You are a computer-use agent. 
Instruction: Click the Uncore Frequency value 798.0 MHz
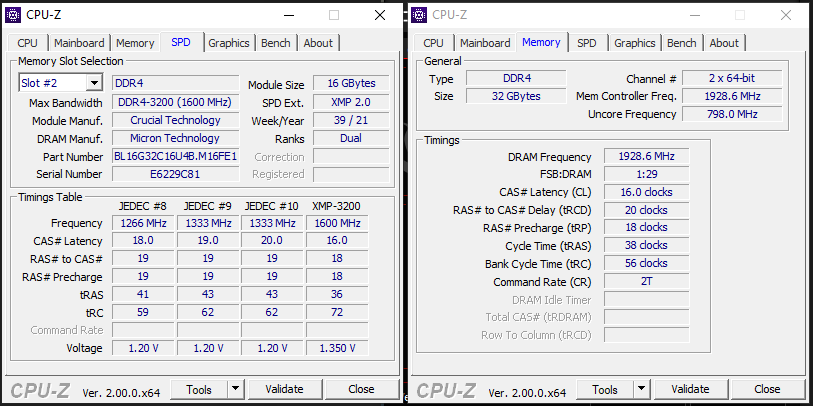coord(732,114)
